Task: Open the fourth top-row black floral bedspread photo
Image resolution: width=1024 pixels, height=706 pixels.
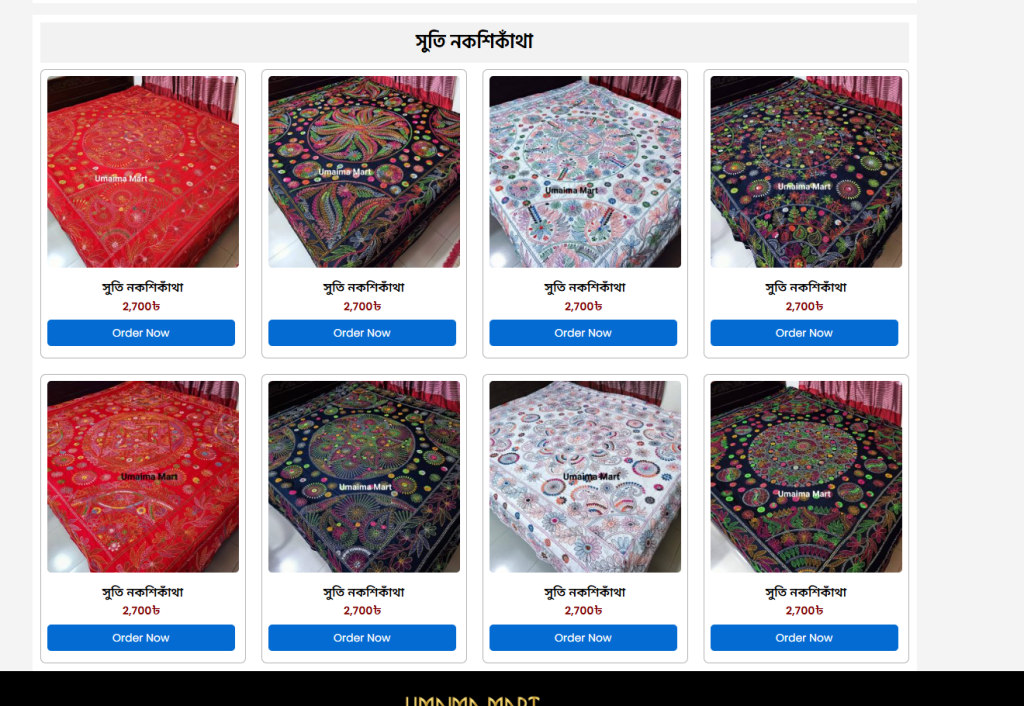Action: [x=806, y=172]
